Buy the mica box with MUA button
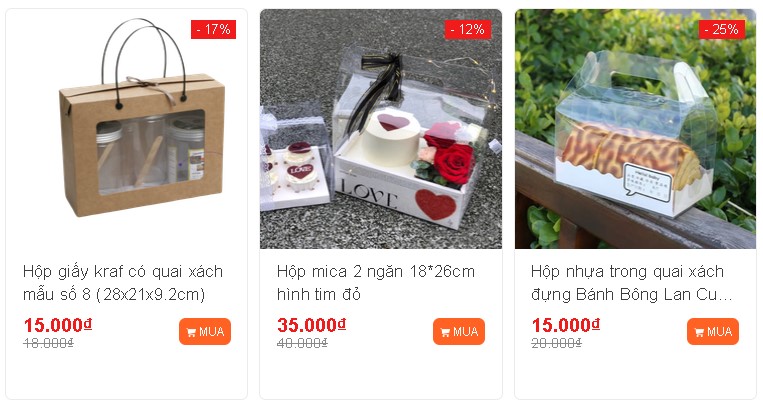The image size is (763, 408). (459, 332)
